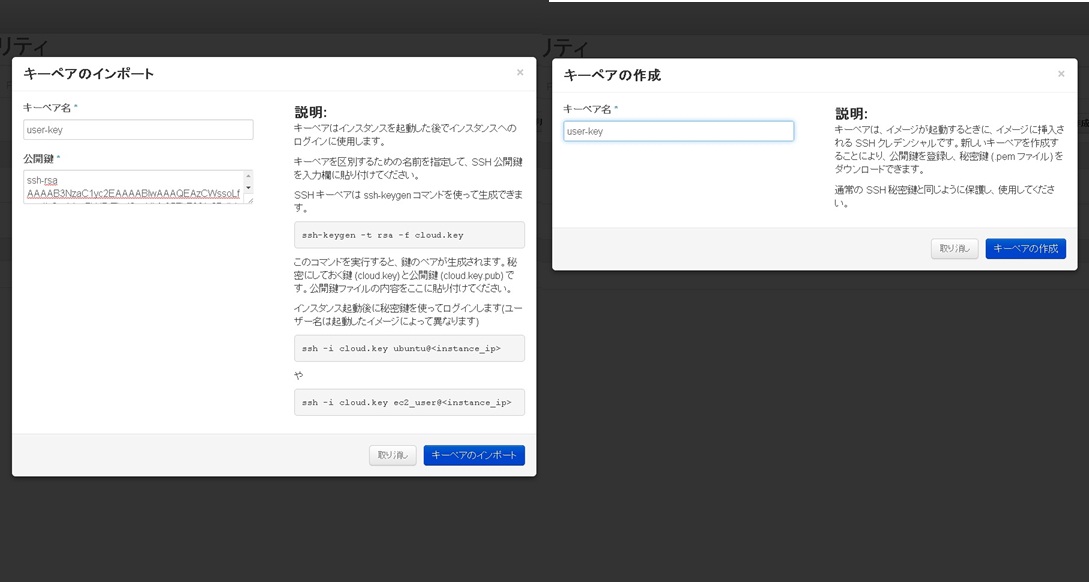
Task: Click the キーペアのインポート blue button
Action: 474,455
